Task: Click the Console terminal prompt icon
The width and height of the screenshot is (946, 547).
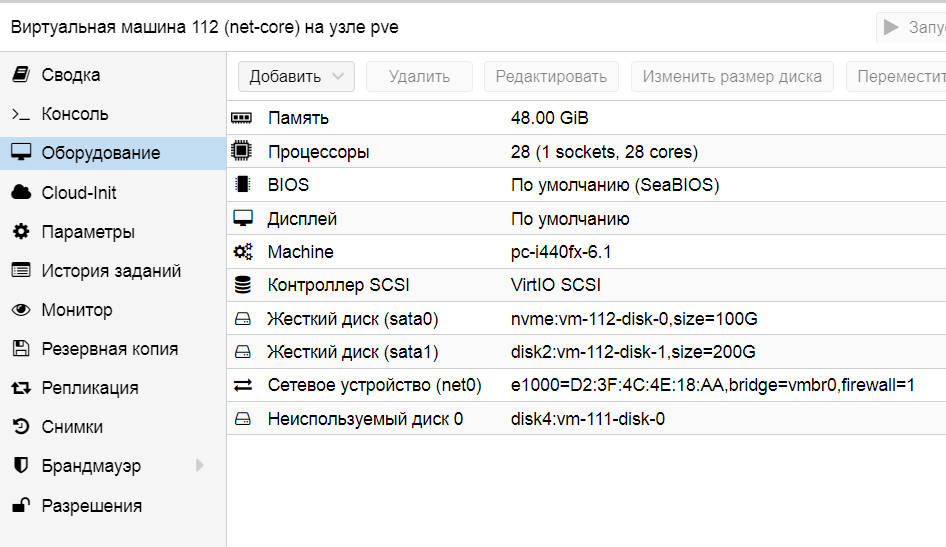Action: pyautogui.click(x=20, y=114)
